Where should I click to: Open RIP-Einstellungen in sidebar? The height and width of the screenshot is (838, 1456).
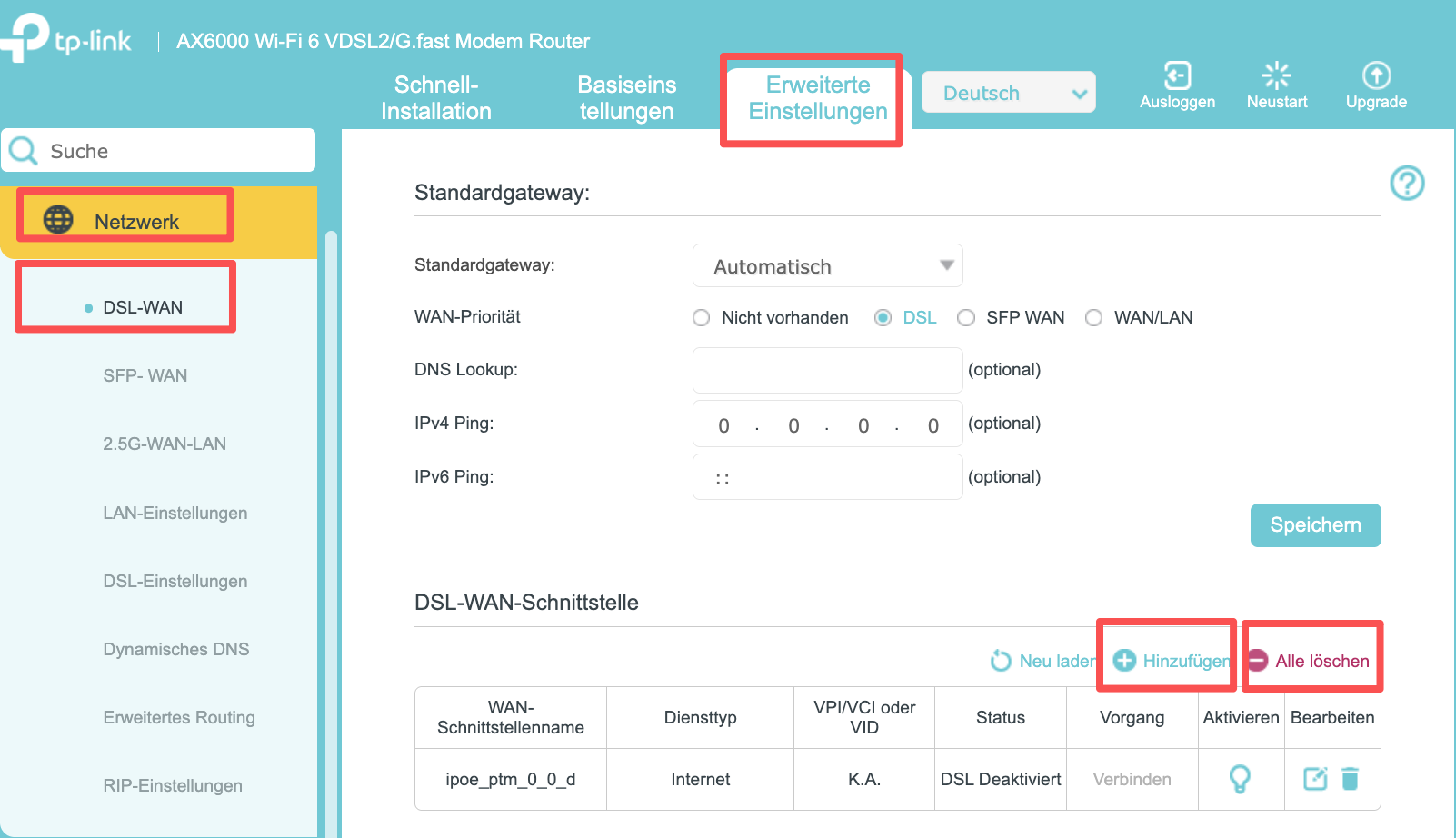click(173, 785)
